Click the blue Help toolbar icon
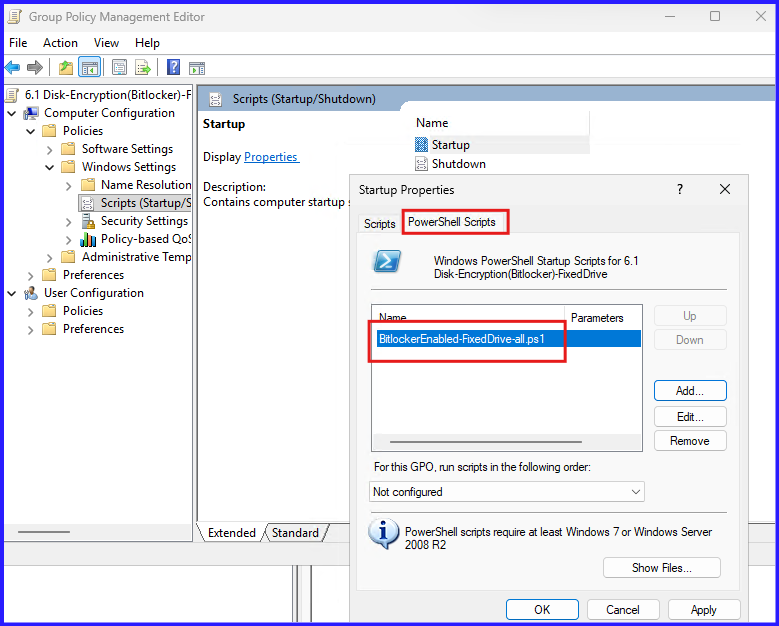Screen dimensions: 779x626 click(173, 68)
